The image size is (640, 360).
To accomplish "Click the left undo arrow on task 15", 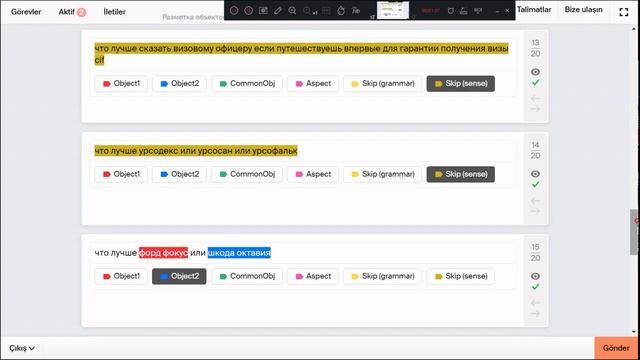I will [x=535, y=302].
